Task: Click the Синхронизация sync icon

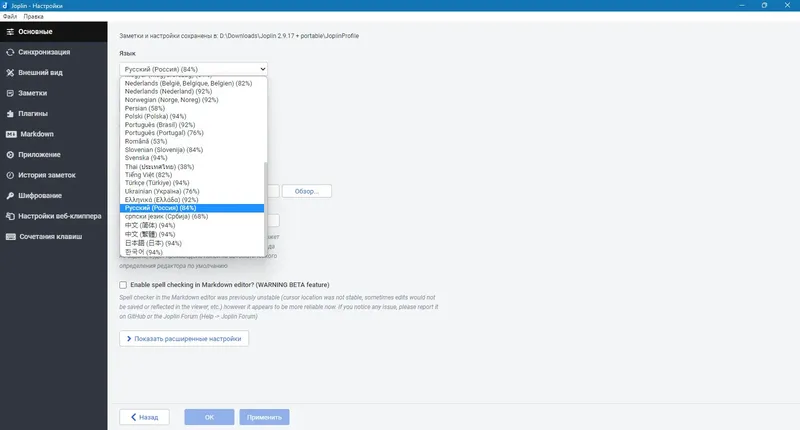Action: click(x=10, y=52)
